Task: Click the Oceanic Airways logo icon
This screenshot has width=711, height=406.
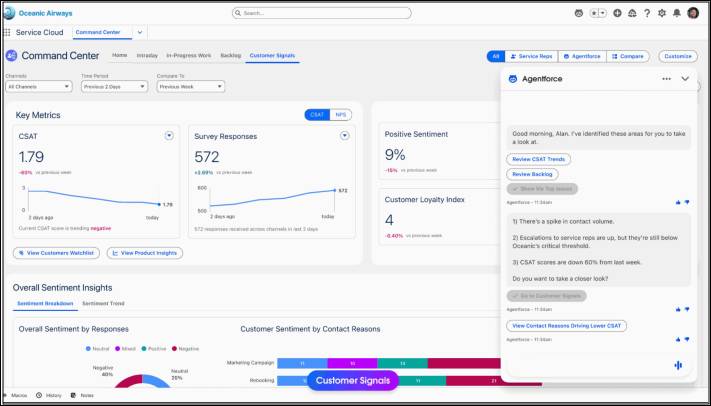Action: point(9,13)
